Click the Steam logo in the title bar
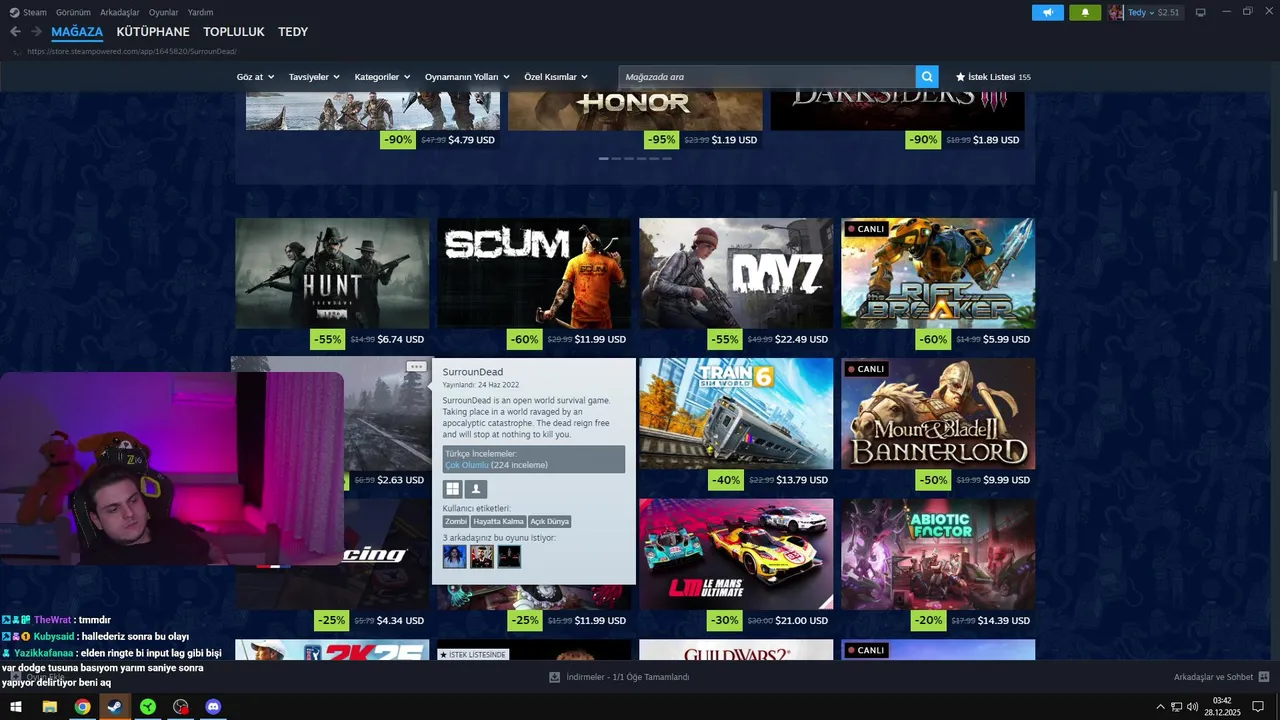The height and width of the screenshot is (720, 1280). click(14, 12)
